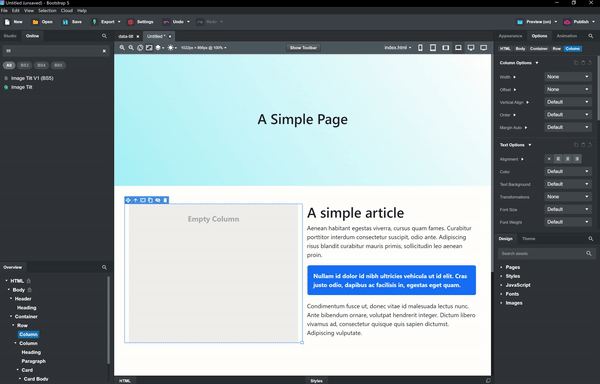The height and width of the screenshot is (384, 600).
Task: Clear text alignment with the X button
Action: tap(549, 159)
